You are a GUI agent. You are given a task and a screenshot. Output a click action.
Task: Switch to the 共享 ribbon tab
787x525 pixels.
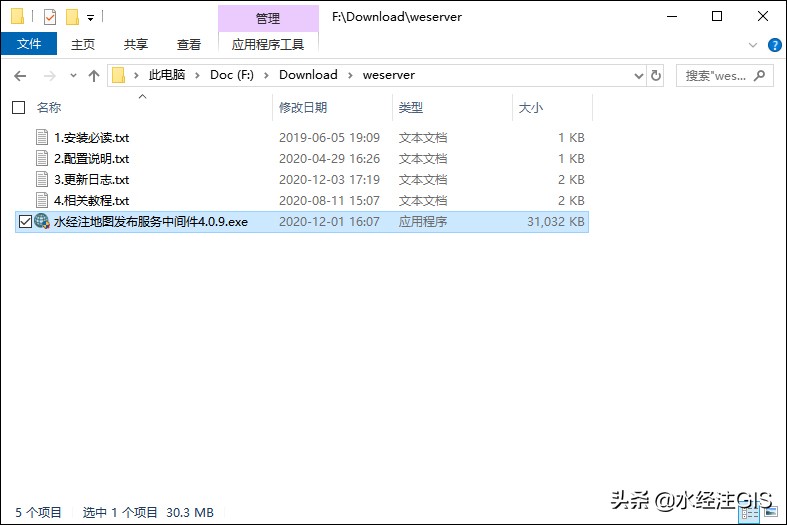coord(136,45)
